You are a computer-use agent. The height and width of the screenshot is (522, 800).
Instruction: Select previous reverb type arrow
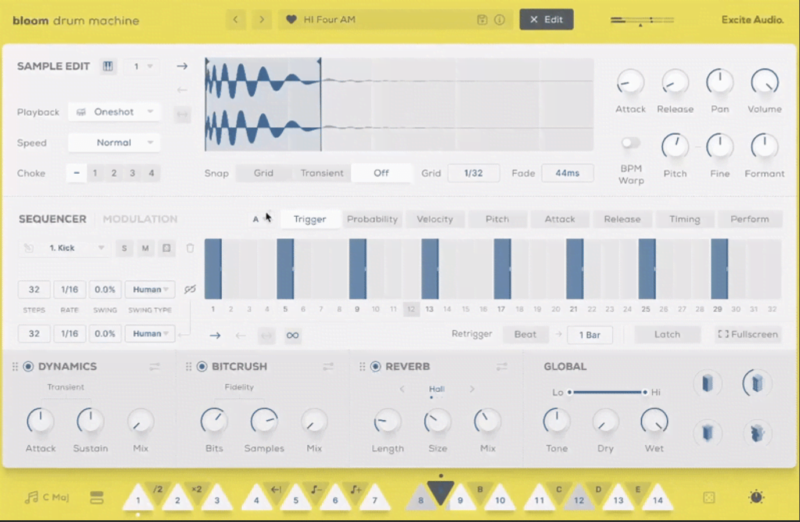coord(402,389)
